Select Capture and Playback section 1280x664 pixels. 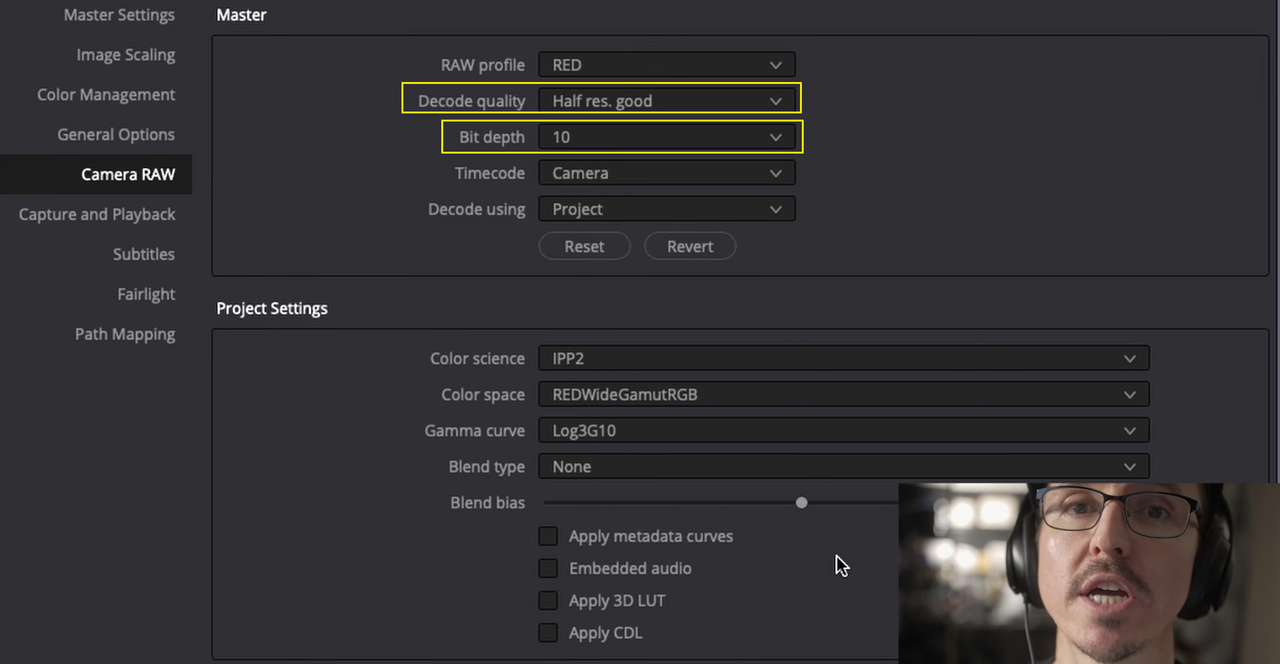pyautogui.click(x=97, y=214)
